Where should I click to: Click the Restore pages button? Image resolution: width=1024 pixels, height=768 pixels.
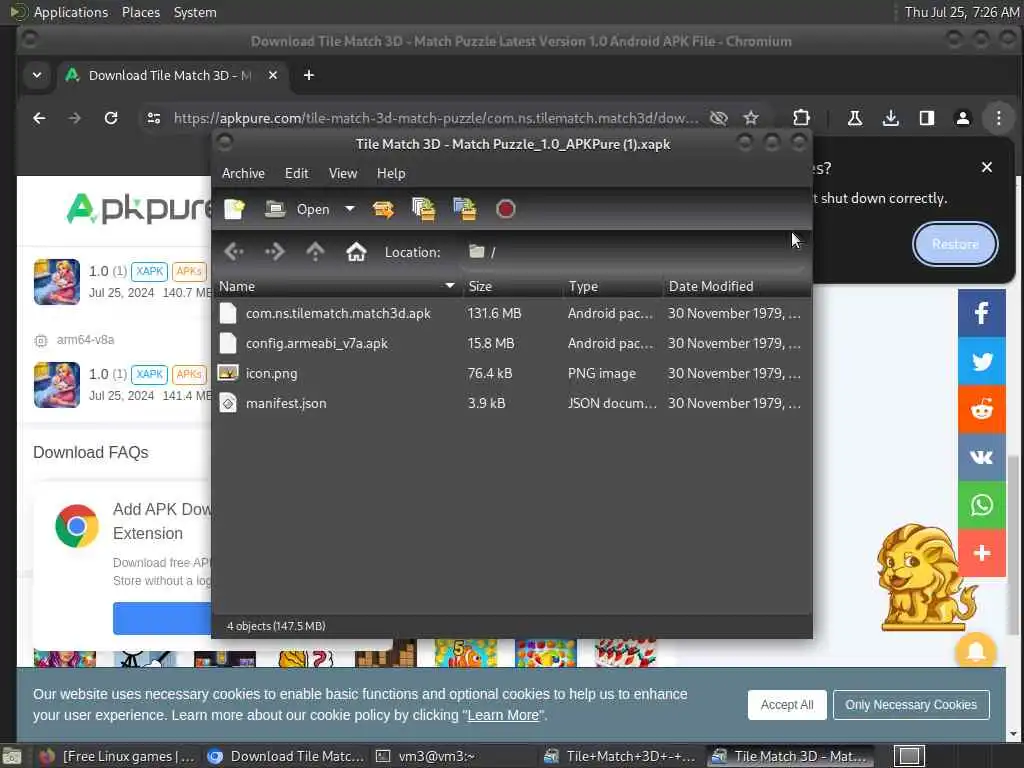955,244
